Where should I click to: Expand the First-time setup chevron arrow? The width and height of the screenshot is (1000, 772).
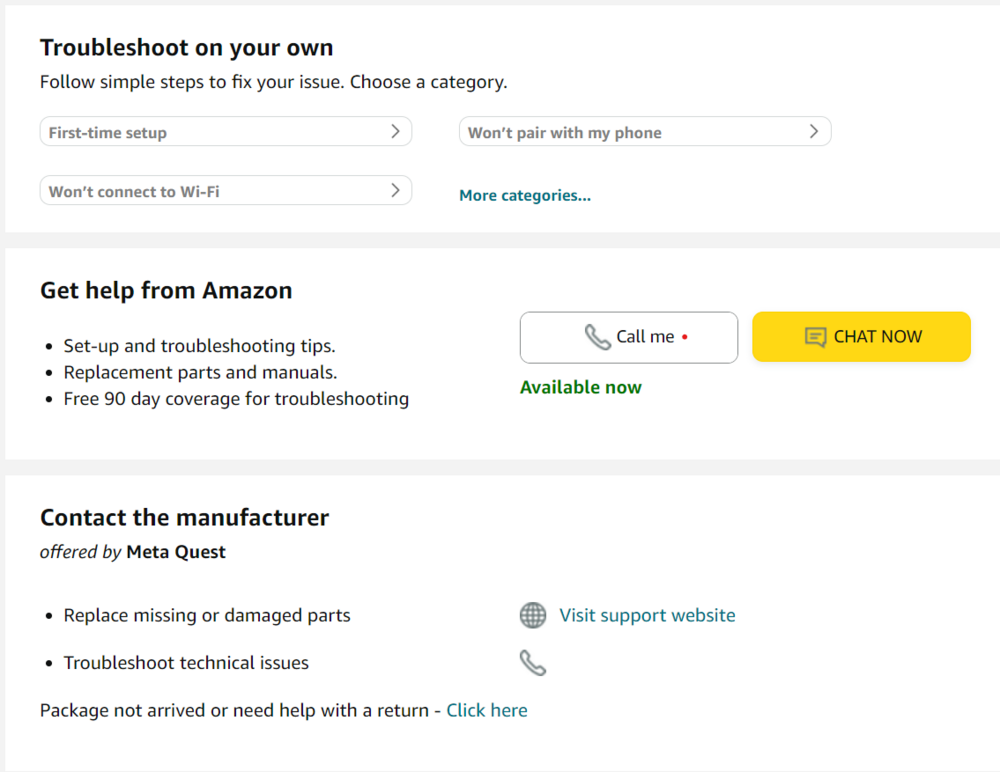[x=395, y=131]
